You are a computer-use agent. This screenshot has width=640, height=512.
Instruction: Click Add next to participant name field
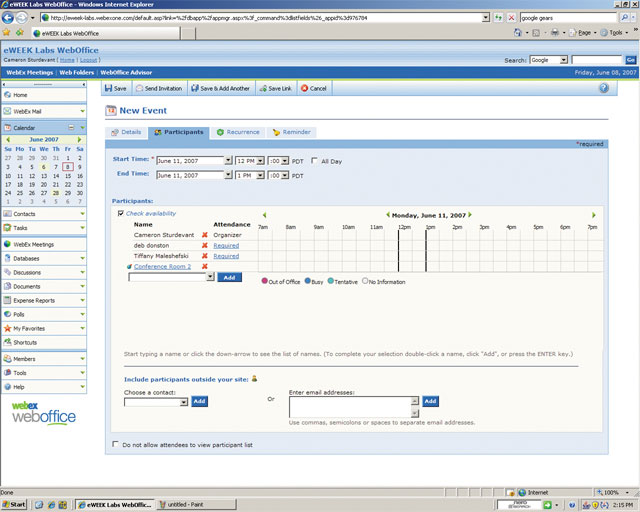point(229,278)
